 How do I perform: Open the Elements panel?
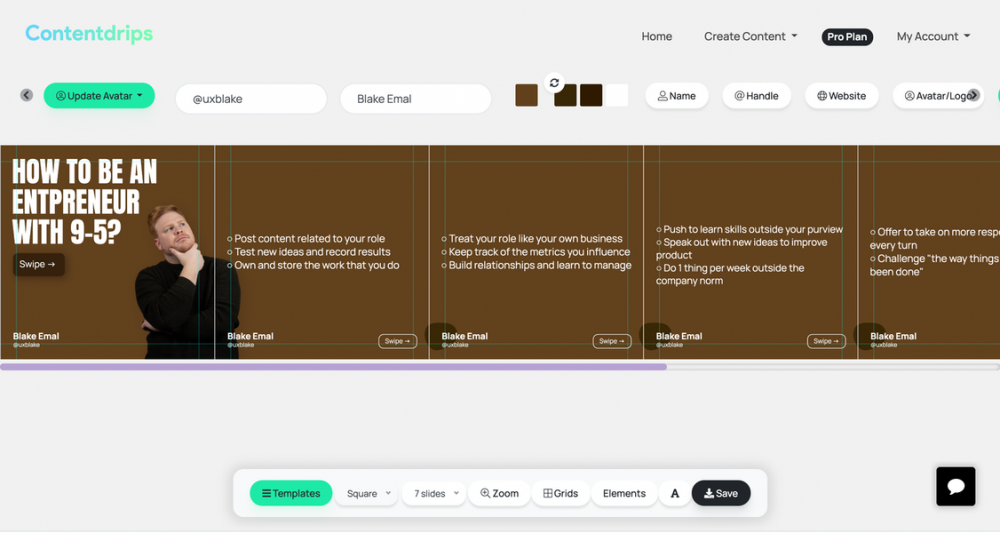pos(624,493)
